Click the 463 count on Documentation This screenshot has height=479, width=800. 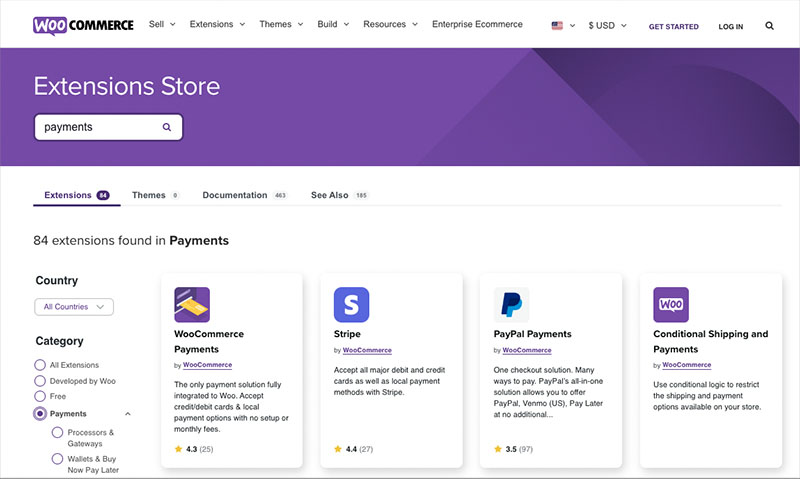[280, 195]
